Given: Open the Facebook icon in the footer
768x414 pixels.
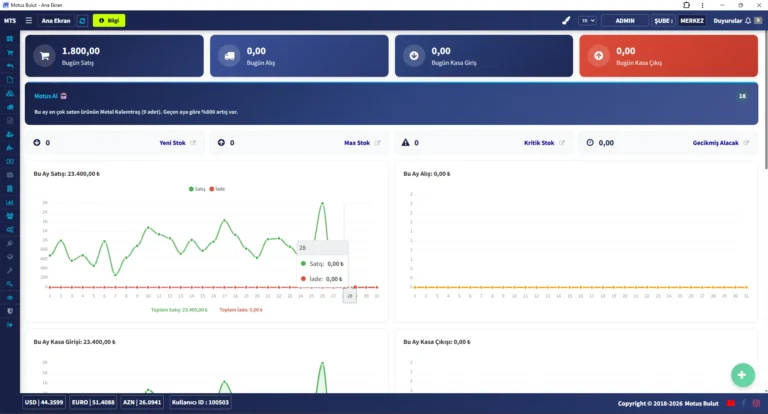Looking at the screenshot, I should click(744, 403).
